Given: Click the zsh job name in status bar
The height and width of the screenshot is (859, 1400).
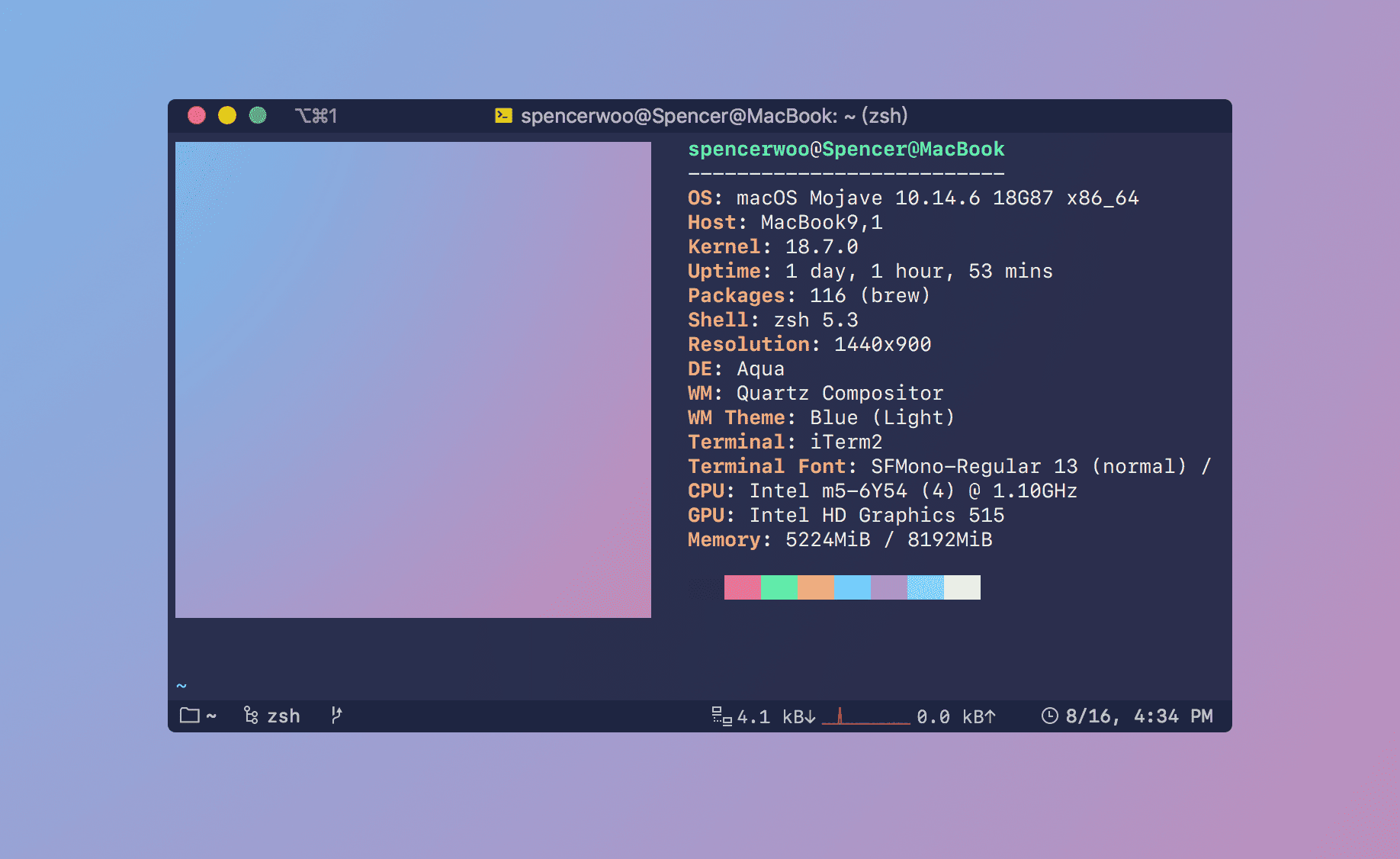Looking at the screenshot, I should tap(284, 716).
